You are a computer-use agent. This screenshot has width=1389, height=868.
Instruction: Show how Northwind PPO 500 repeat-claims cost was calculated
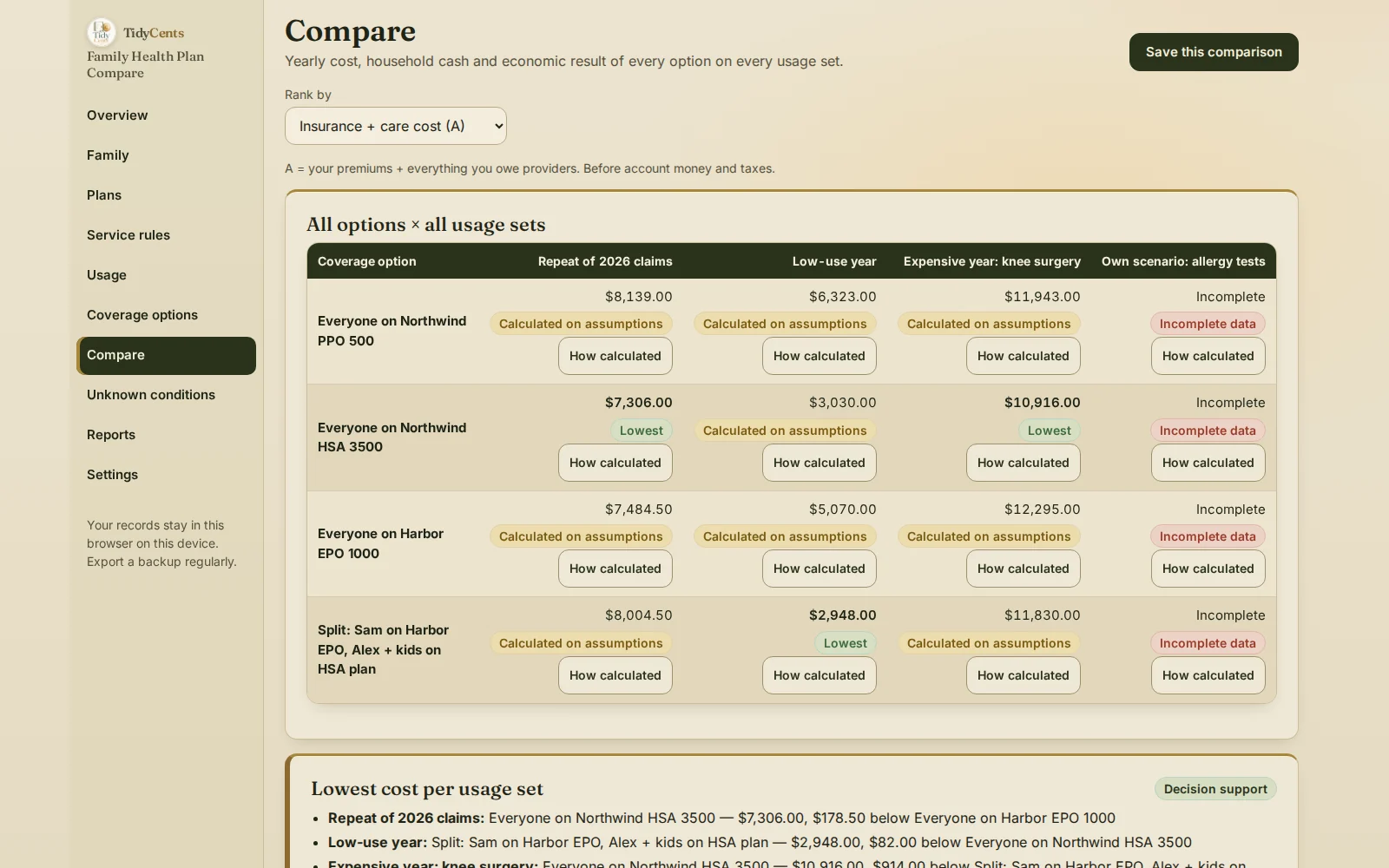[x=616, y=356]
